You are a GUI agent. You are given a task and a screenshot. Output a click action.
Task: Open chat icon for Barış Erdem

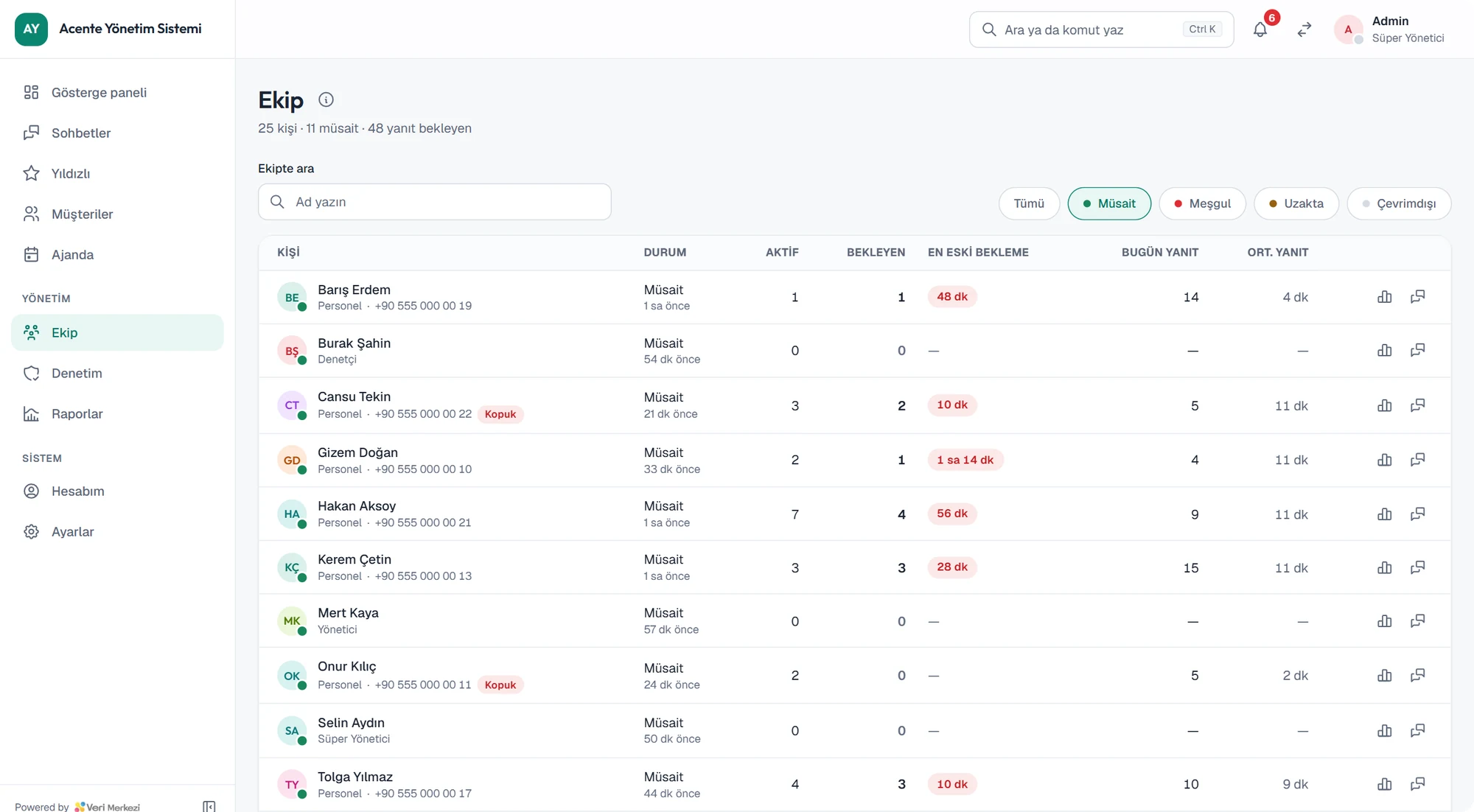(1418, 297)
